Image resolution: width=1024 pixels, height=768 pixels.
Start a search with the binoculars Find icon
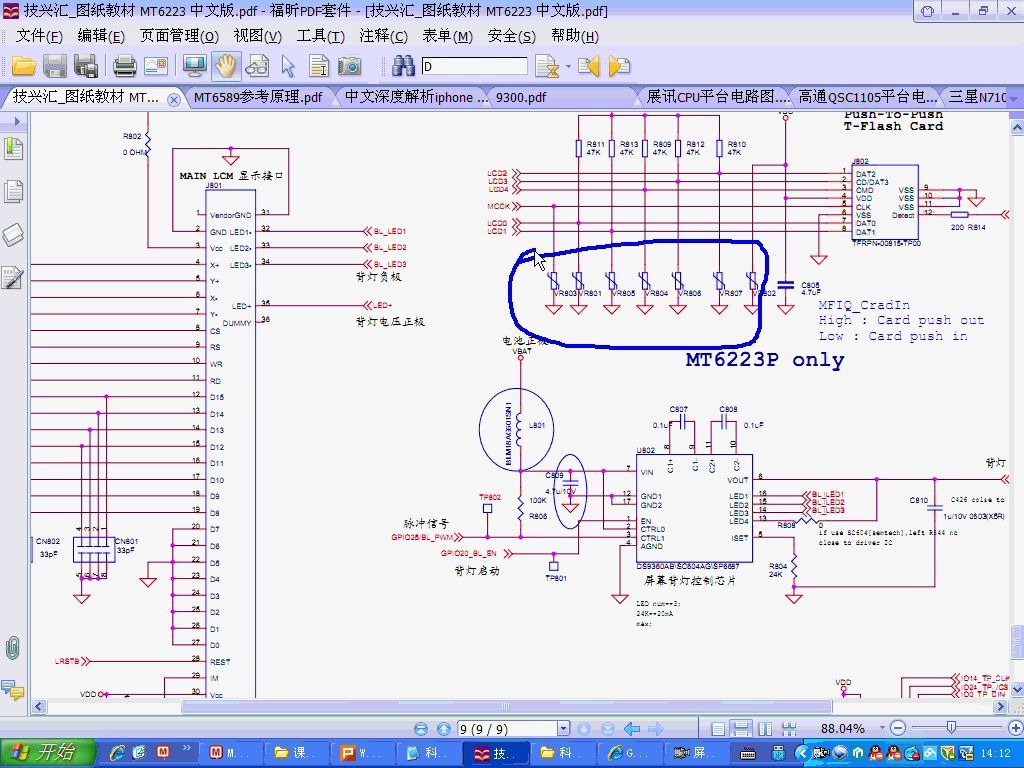(x=405, y=66)
